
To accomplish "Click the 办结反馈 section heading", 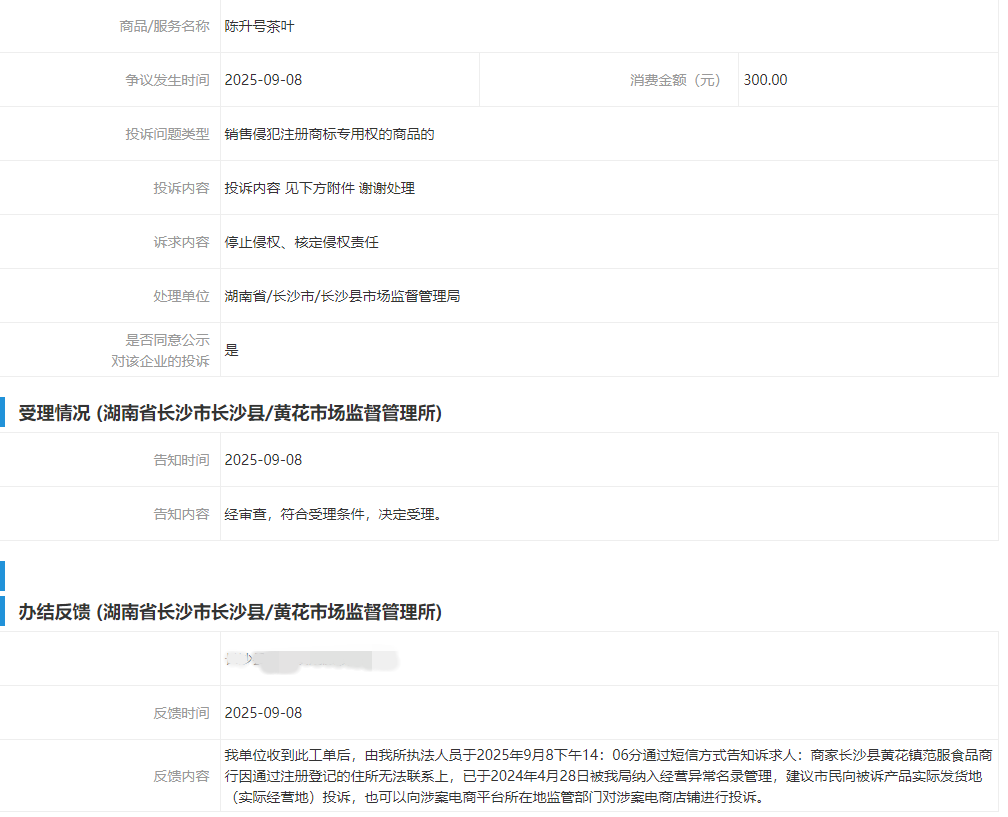I will (230, 611).
